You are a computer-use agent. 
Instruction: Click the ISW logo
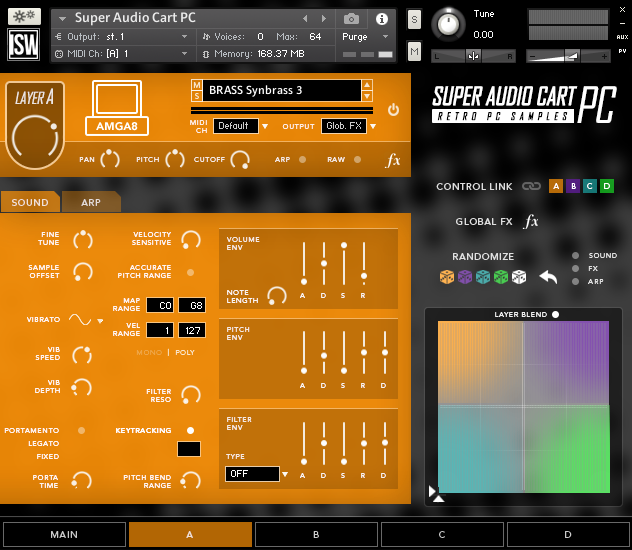[24, 44]
